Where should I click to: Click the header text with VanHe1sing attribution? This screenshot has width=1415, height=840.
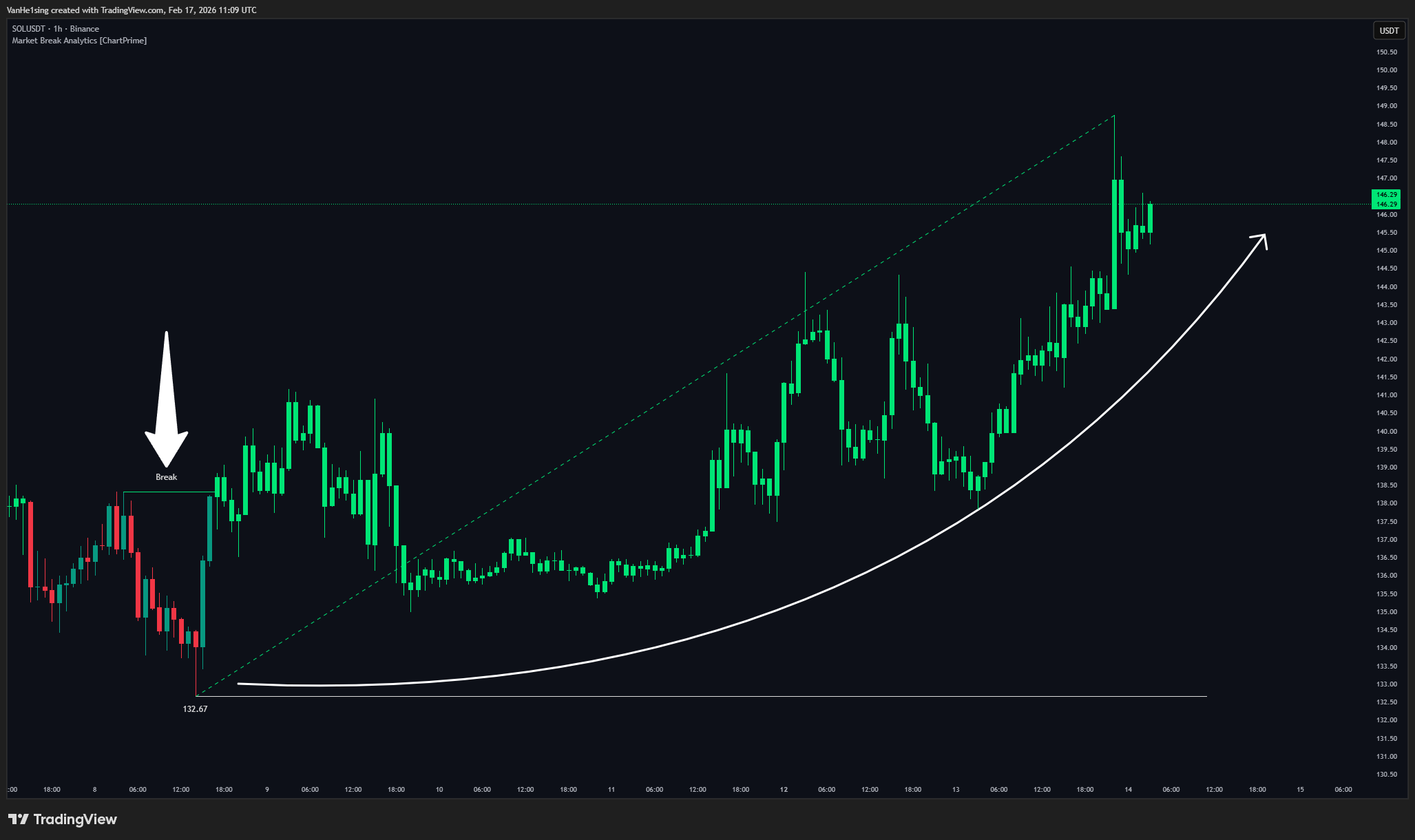click(x=132, y=10)
